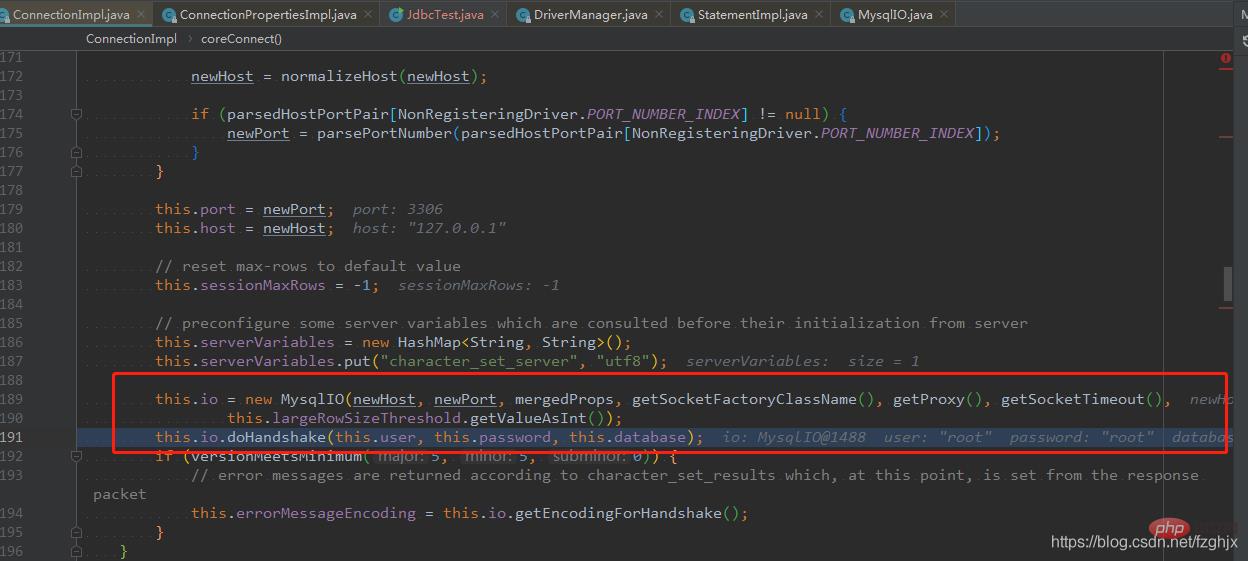Close the ConnectionImpl.java tab

(140, 15)
